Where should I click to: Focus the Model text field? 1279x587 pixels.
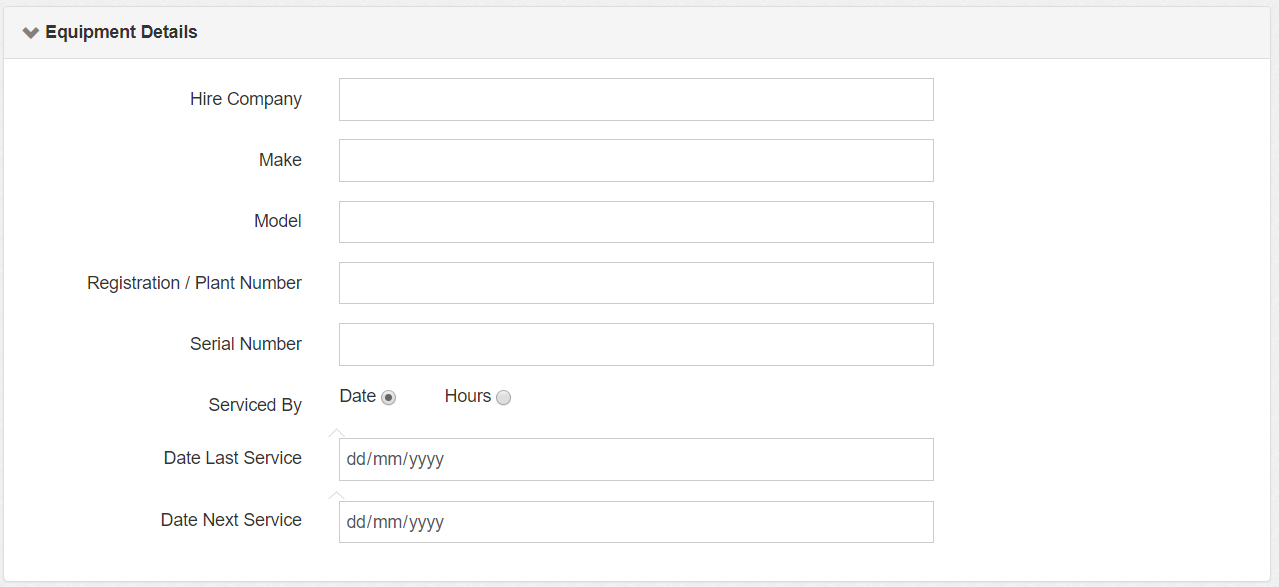coord(636,222)
